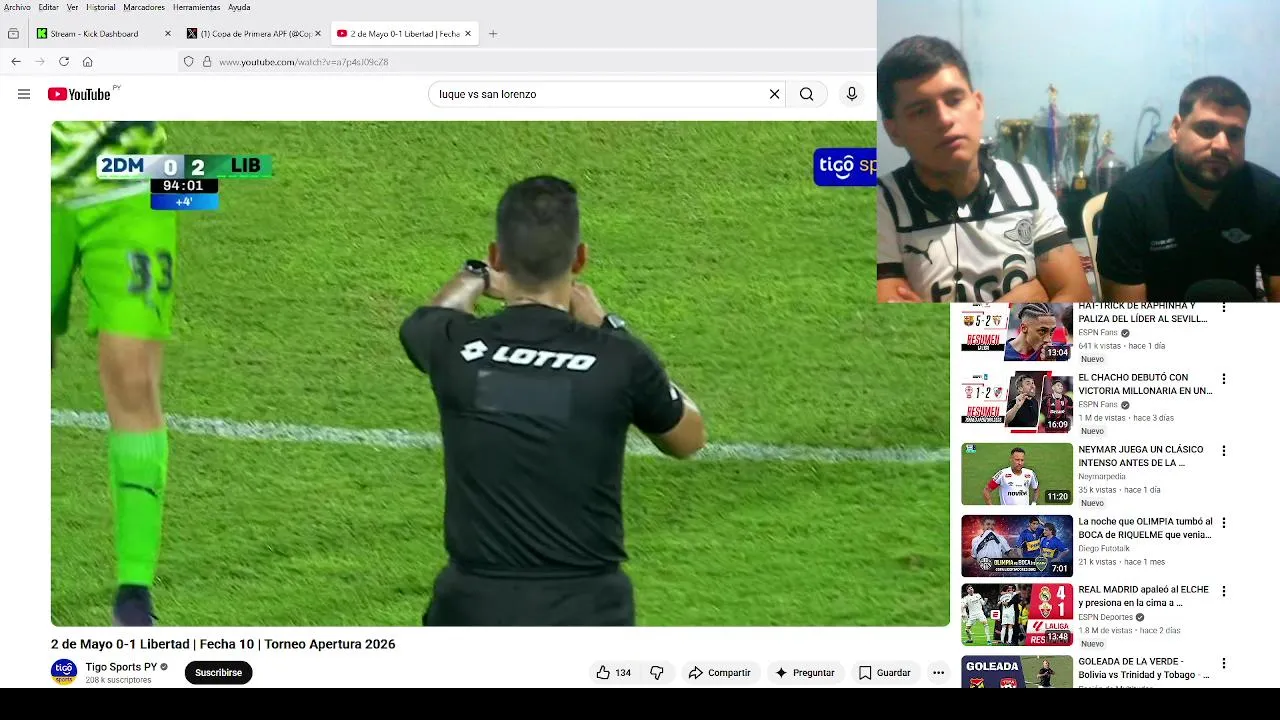This screenshot has width=1280, height=720.
Task: Close the 2 de Mayo 0-1 Libertad tab
Action: [467, 34]
